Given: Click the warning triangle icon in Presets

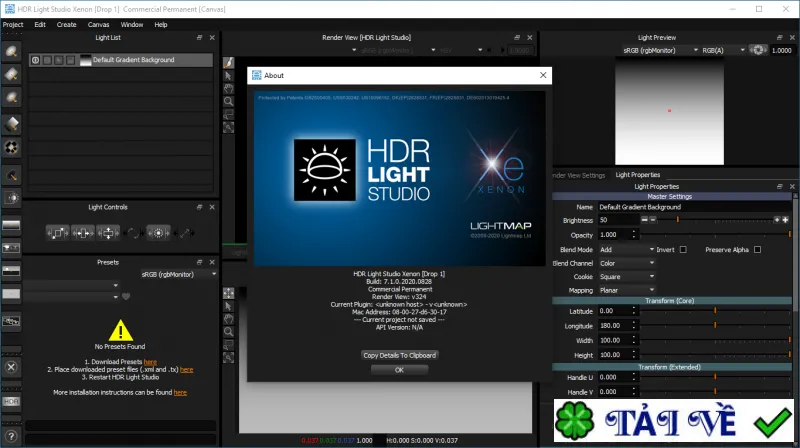Looking at the screenshot, I should (x=120, y=331).
